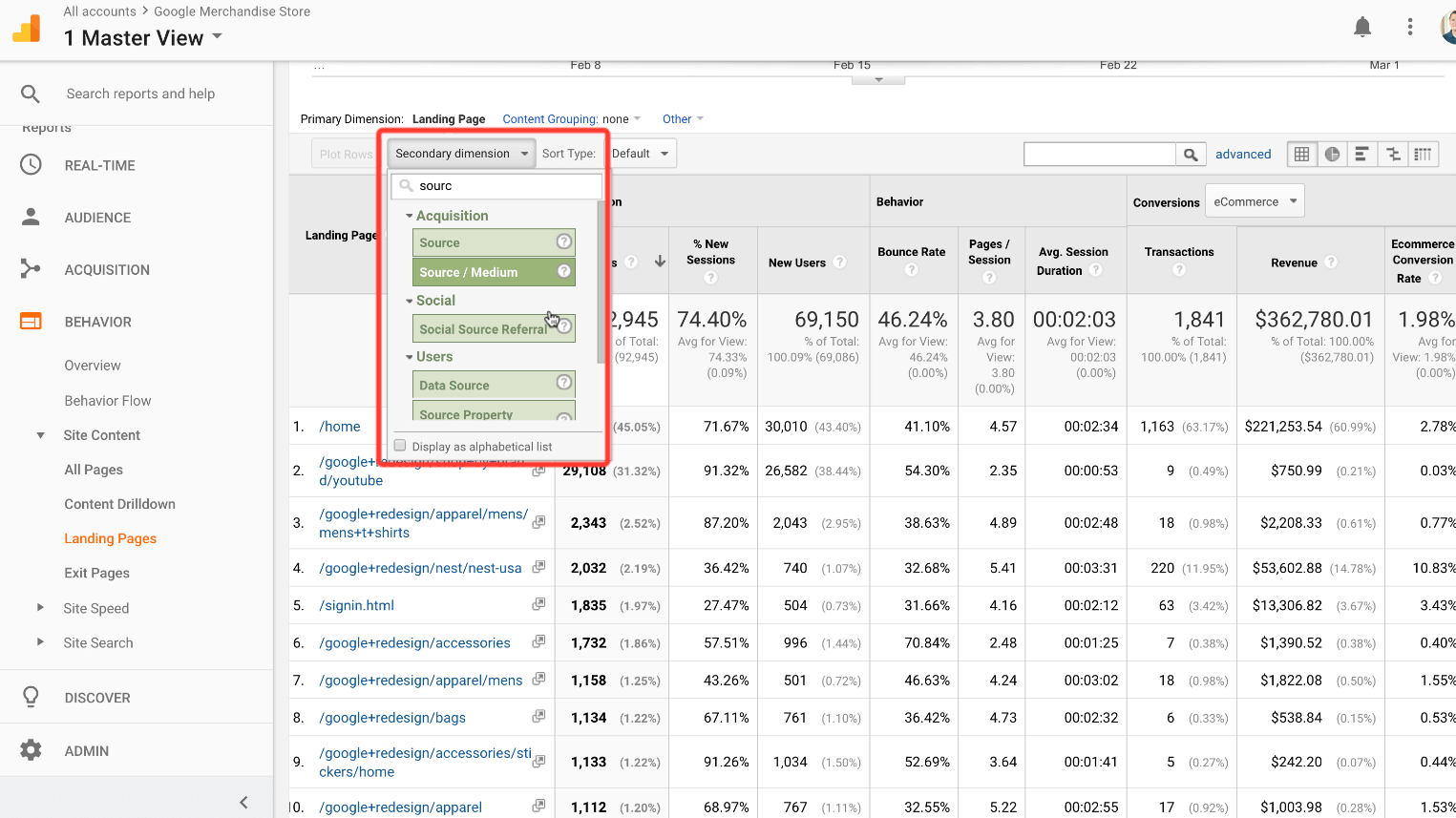The height and width of the screenshot is (818, 1456).
Task: Click the Discover lightbulb icon
Action: (x=31, y=698)
